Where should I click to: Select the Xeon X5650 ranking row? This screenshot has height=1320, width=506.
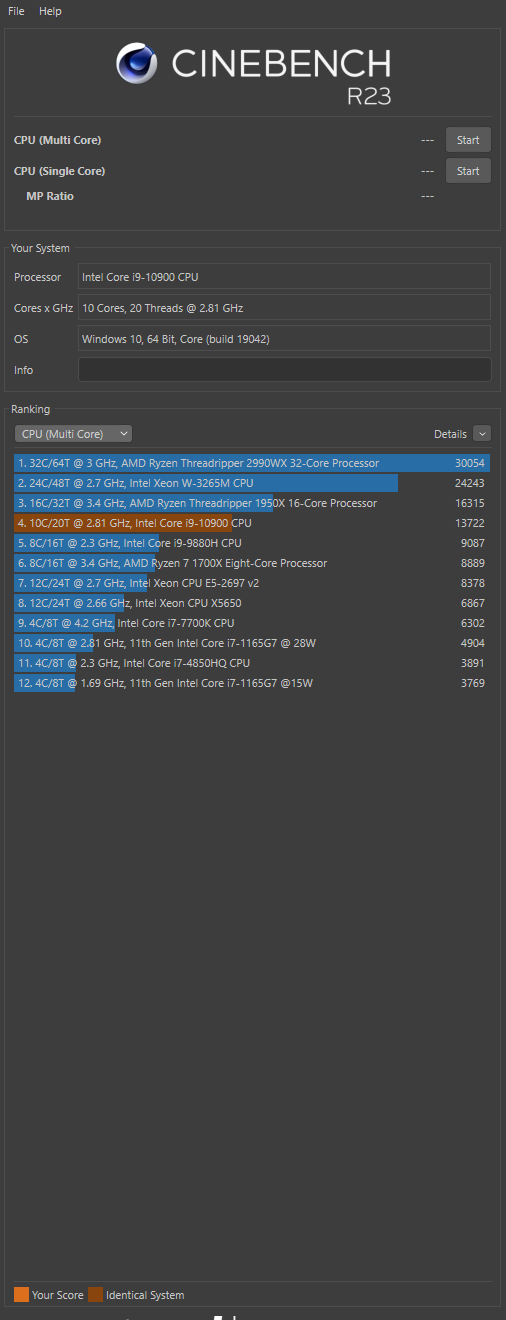click(252, 603)
